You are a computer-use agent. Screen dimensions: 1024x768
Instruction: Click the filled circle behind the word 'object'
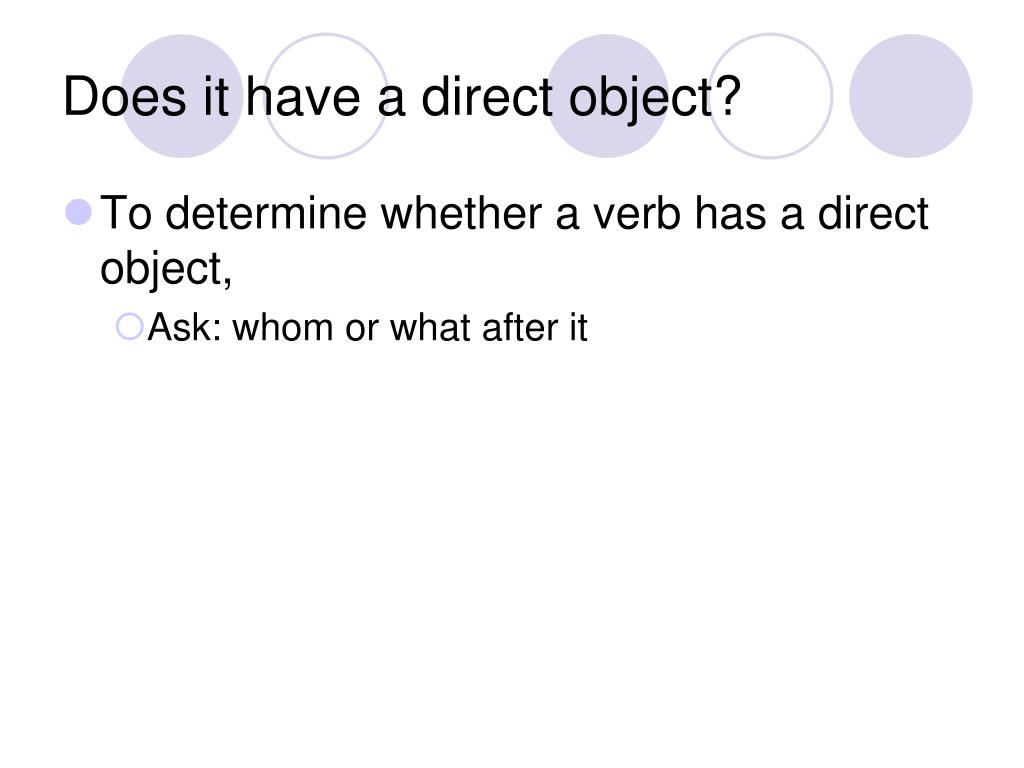[607, 96]
